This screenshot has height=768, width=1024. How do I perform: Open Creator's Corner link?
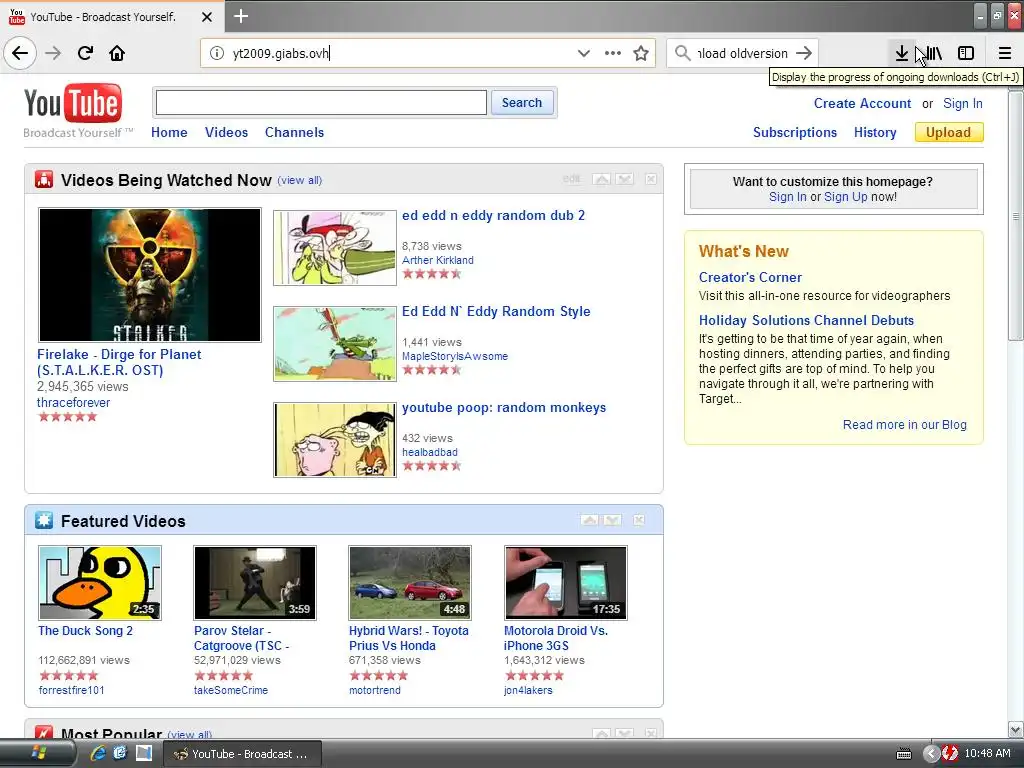tap(750, 277)
